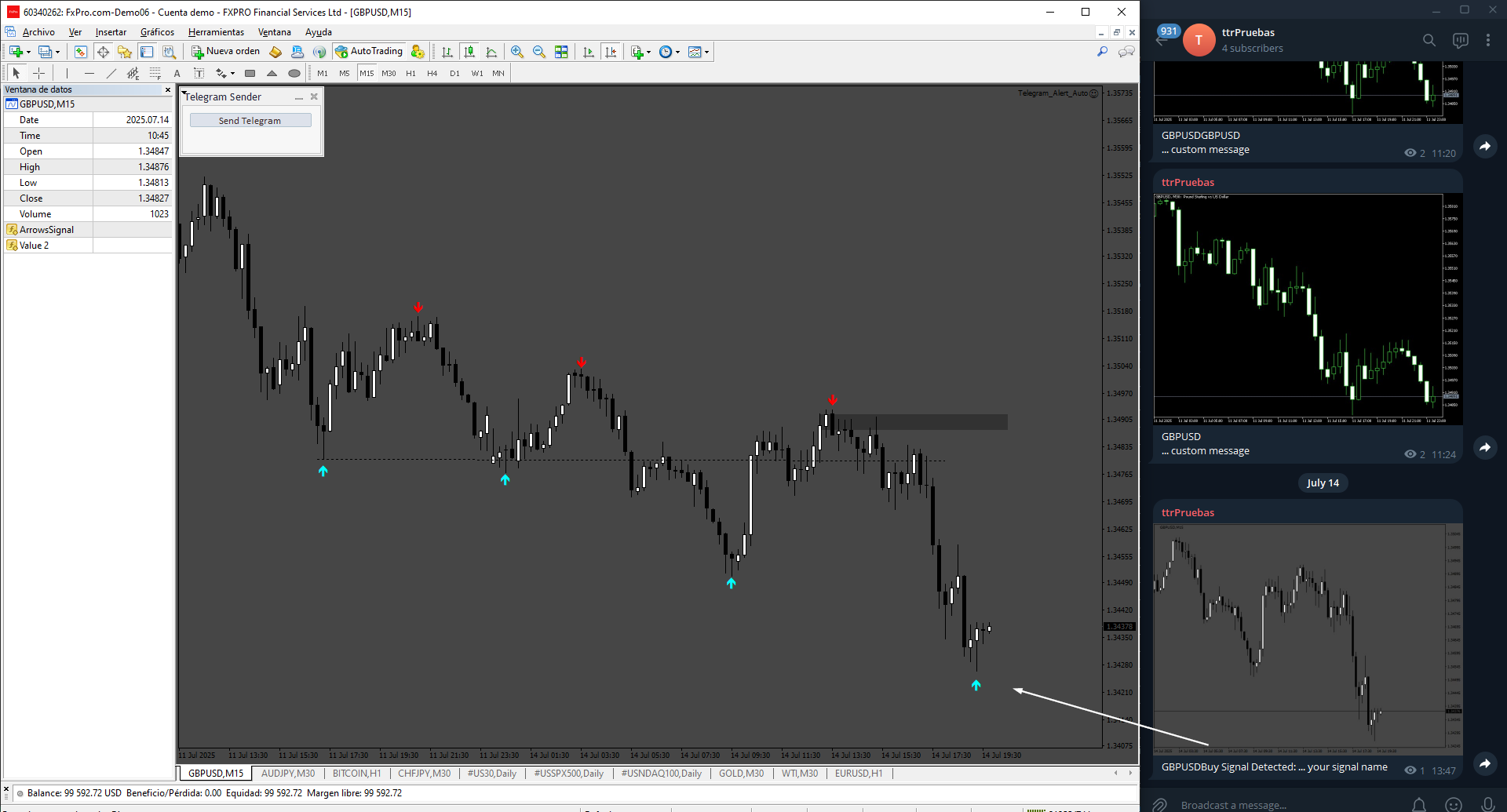Zoom out of the chart
Image resolution: width=1507 pixels, height=812 pixels.
[x=539, y=52]
